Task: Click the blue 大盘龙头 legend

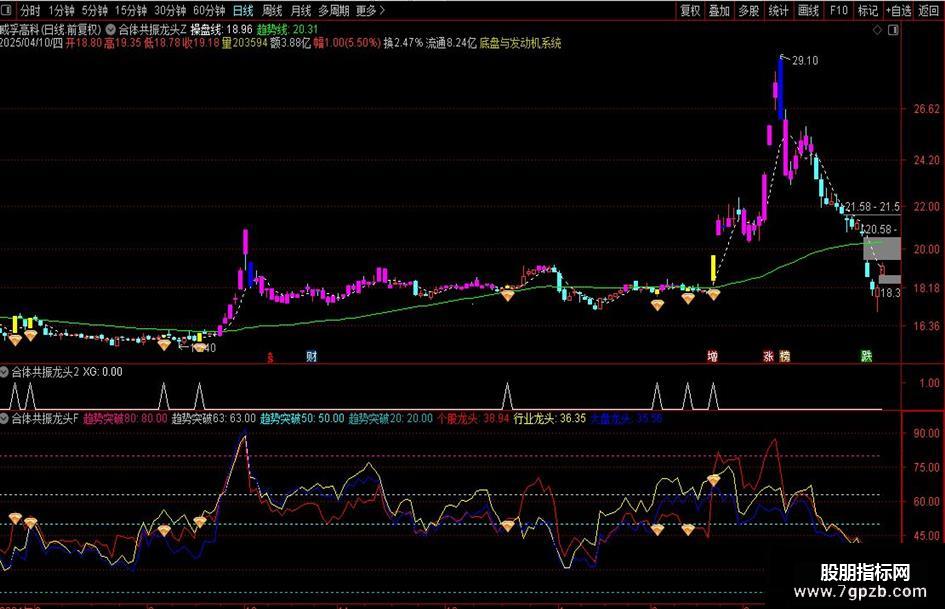Action: (x=626, y=418)
